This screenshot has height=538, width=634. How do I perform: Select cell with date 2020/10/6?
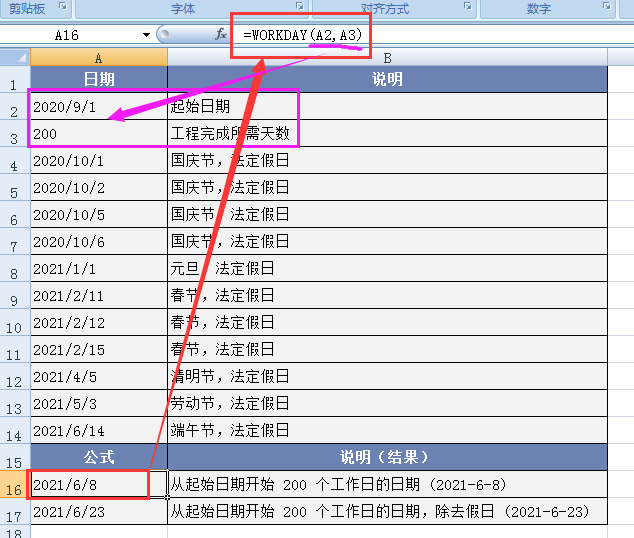99,242
